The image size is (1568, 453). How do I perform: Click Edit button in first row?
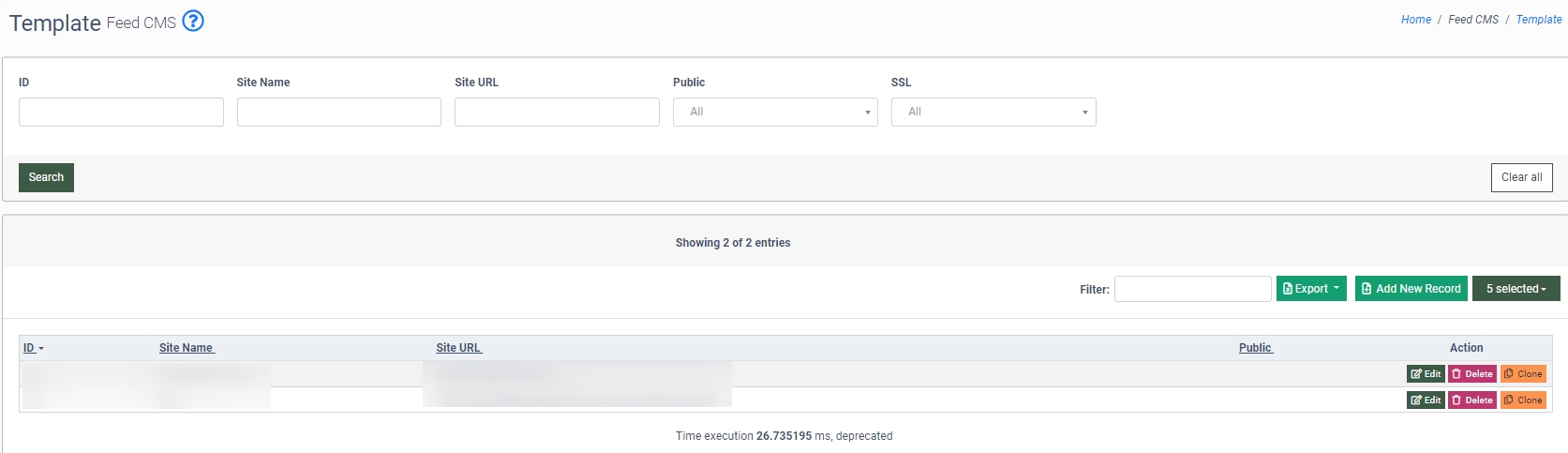point(1426,373)
